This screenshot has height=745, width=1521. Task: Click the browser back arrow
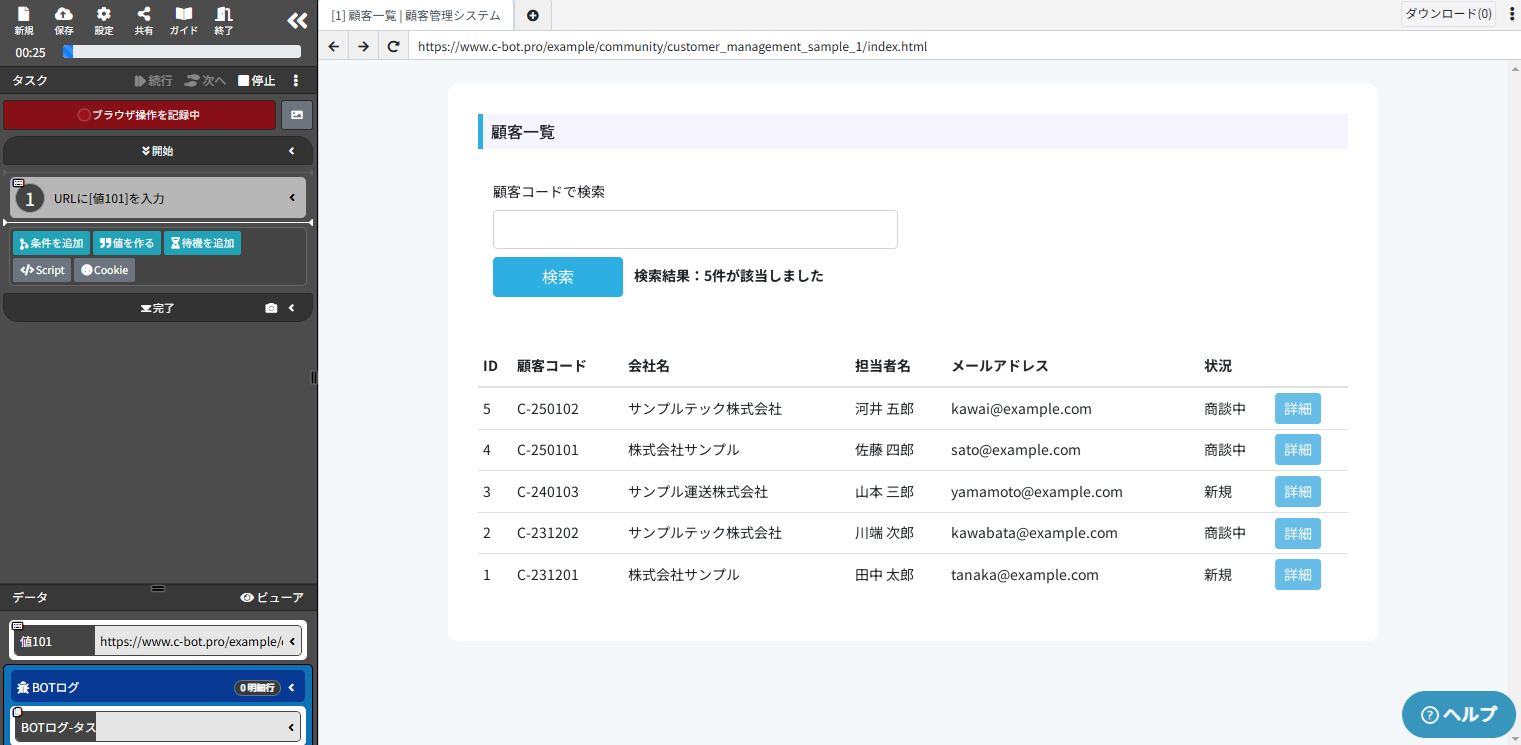pyautogui.click(x=334, y=46)
